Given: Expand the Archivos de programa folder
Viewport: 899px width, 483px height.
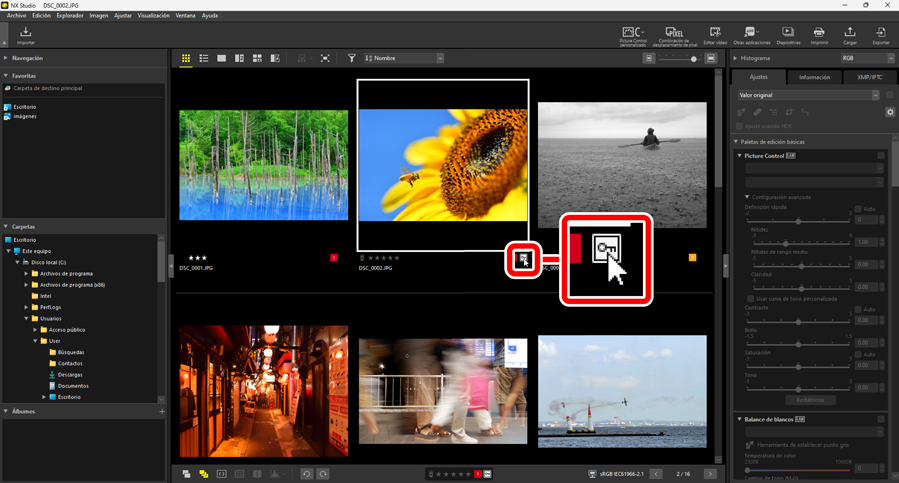Looking at the screenshot, I should coord(27,273).
